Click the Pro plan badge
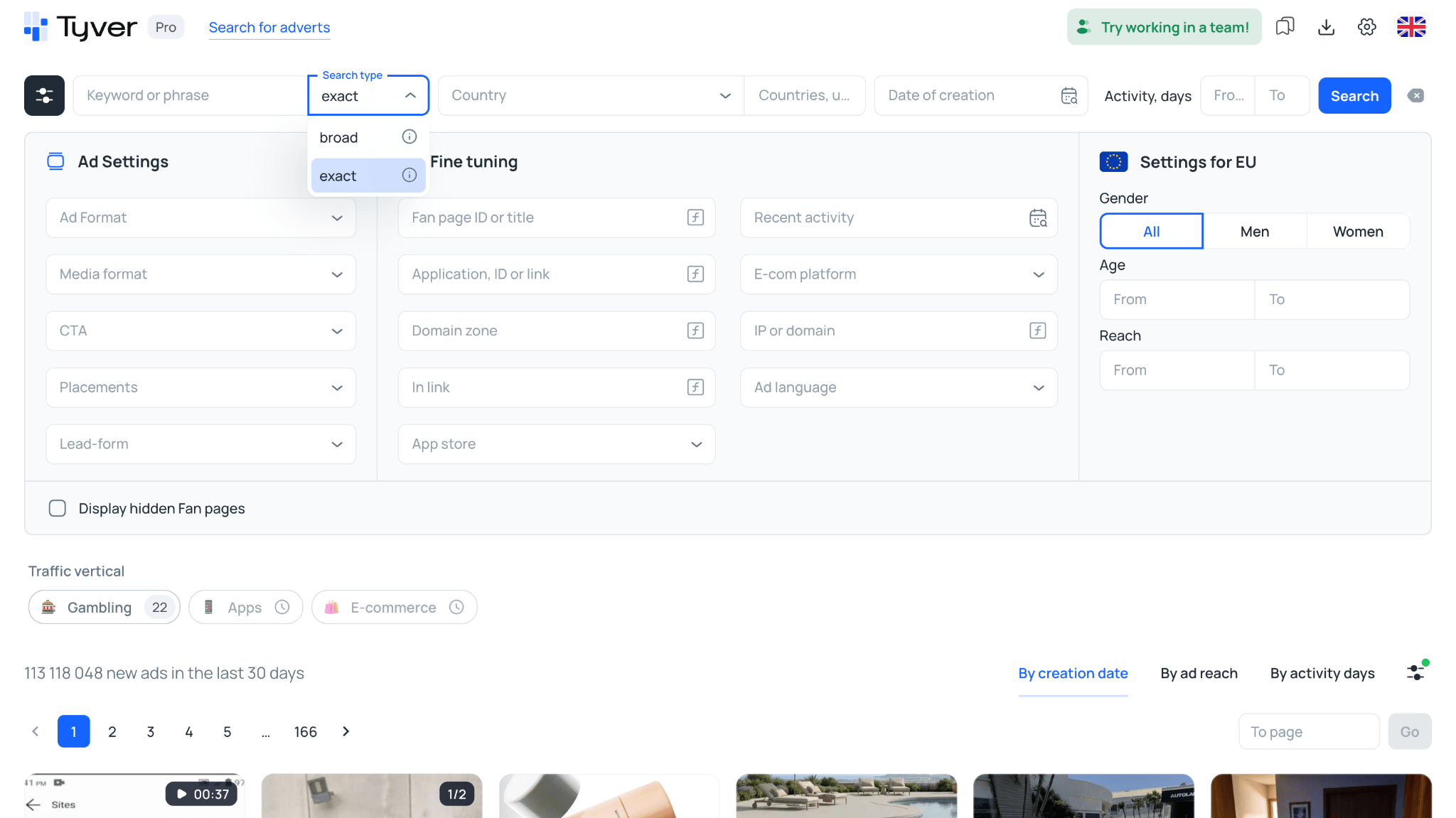Screen dimensions: 1456x818 point(166,27)
